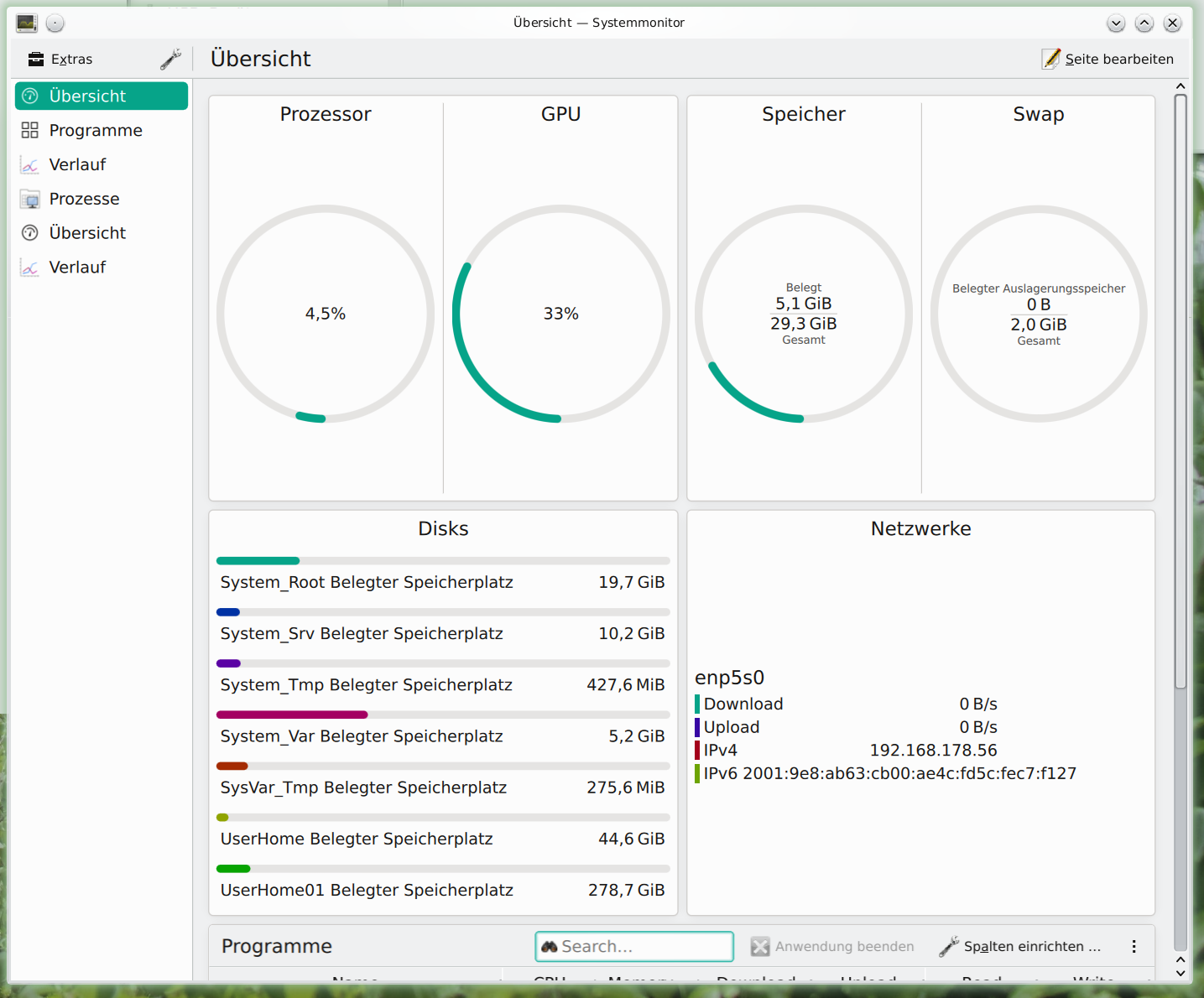Open Spalten einrichten column settings
1204x998 pixels.
pyautogui.click(x=1020, y=947)
